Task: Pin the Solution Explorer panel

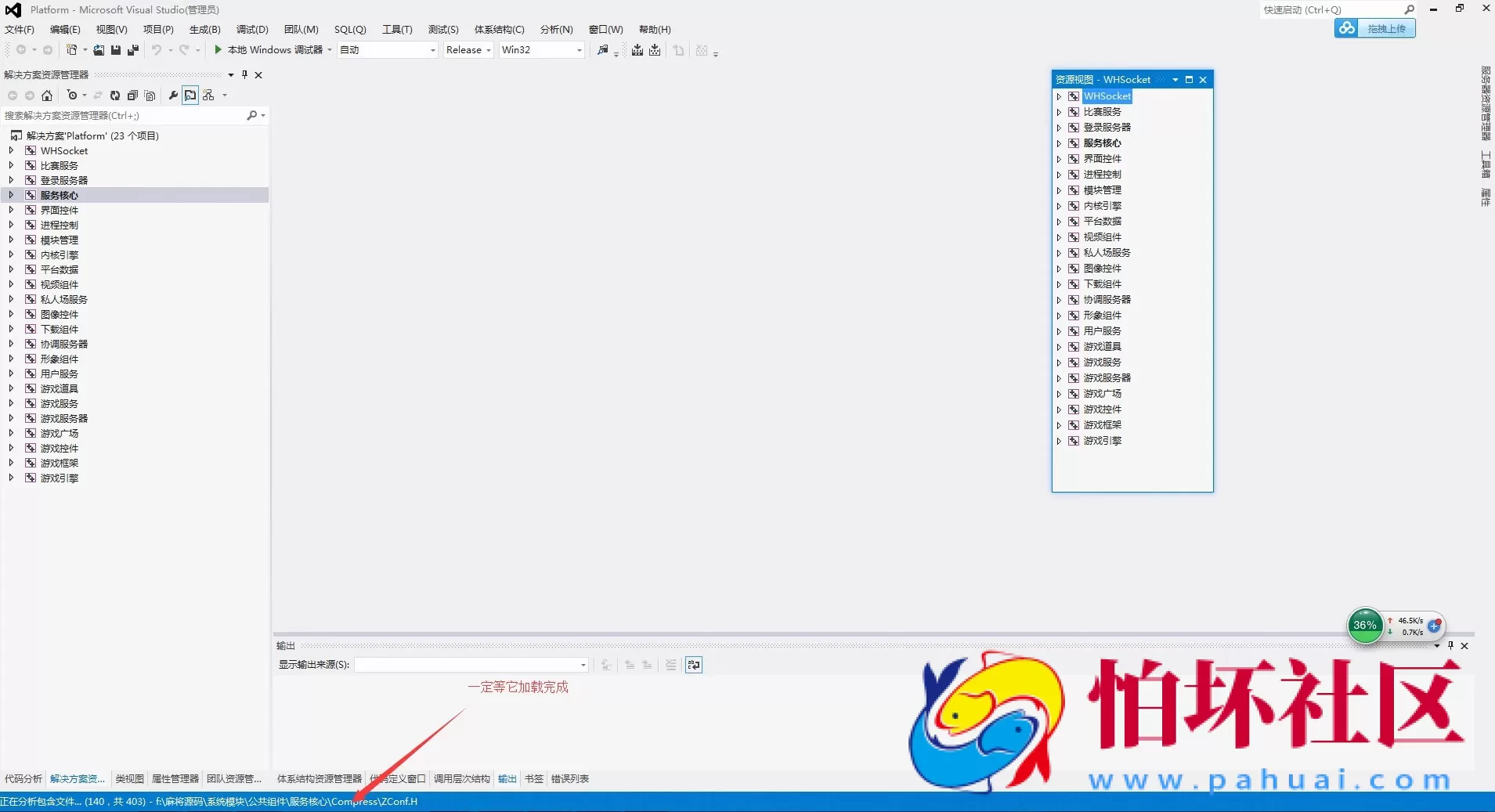Action: tap(244, 75)
